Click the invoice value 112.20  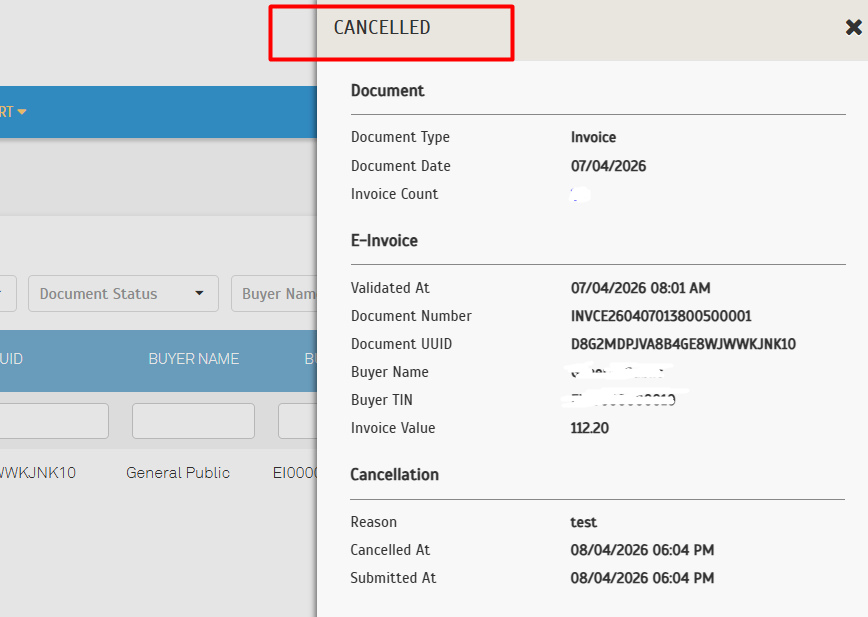pos(590,428)
